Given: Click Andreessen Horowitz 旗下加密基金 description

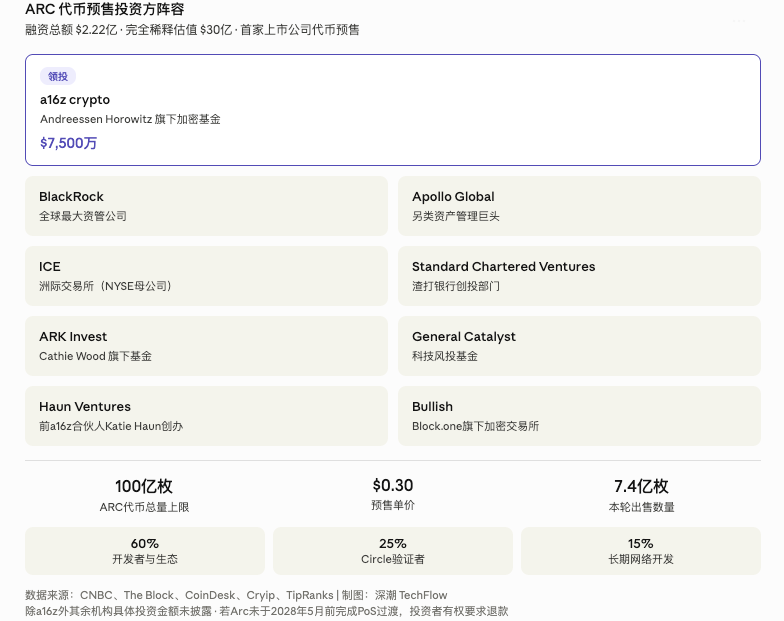Looking at the screenshot, I should tap(130, 120).
